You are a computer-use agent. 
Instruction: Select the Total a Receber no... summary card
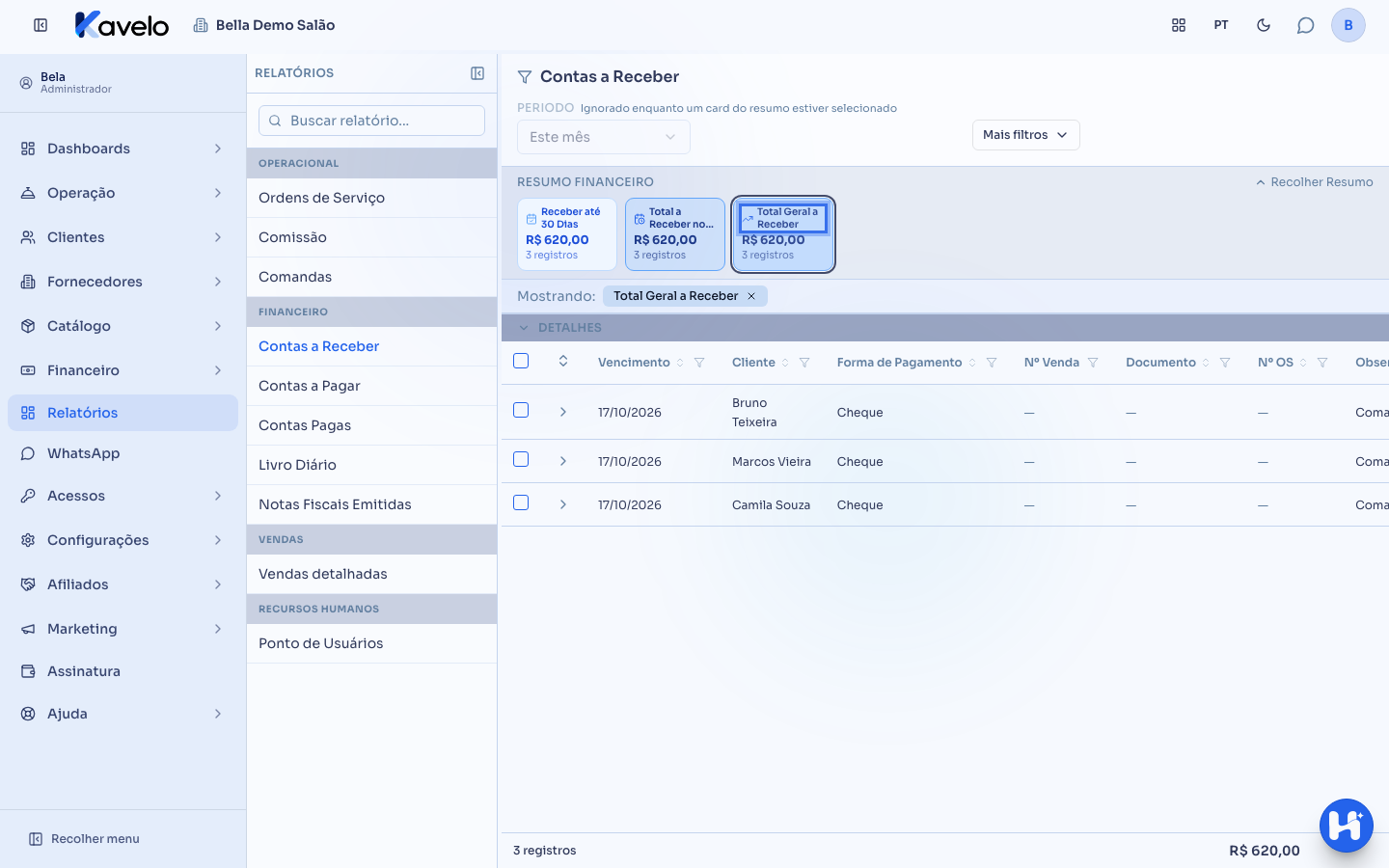tap(675, 234)
